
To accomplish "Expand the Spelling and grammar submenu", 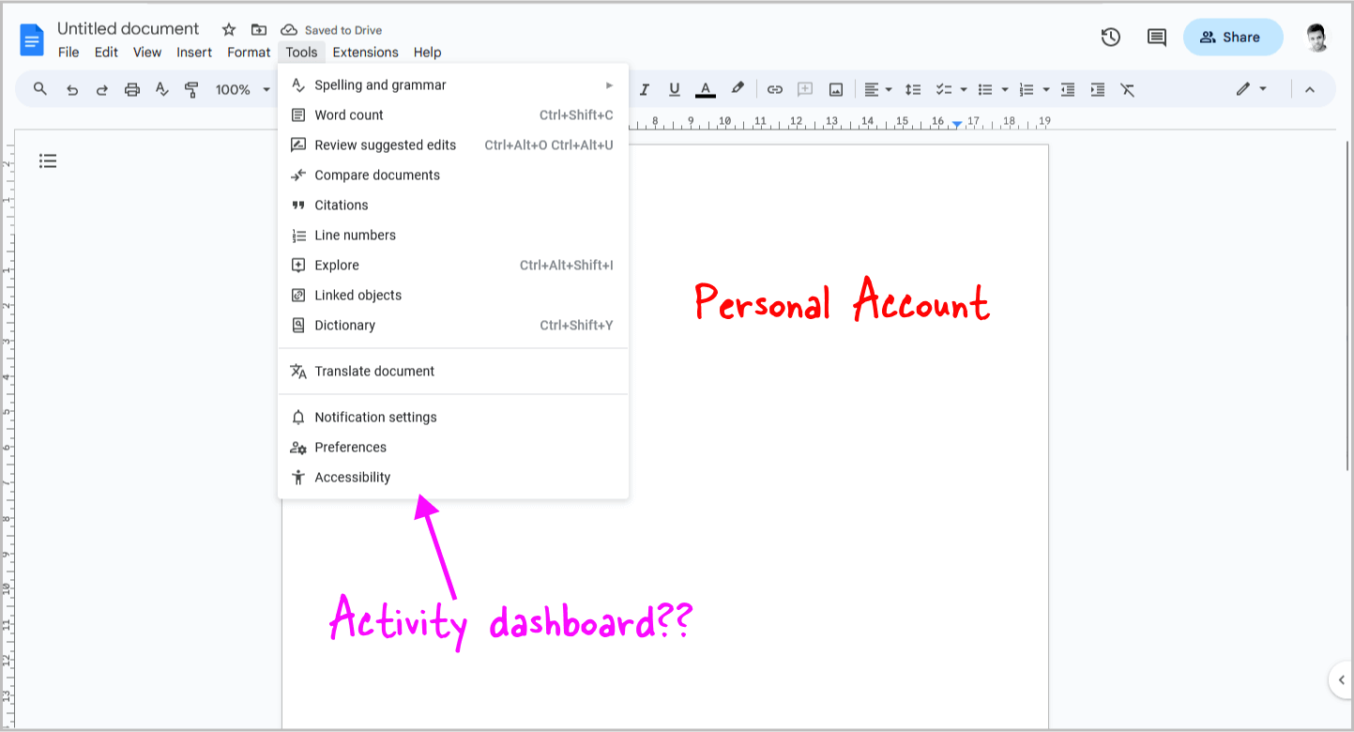I will pyautogui.click(x=453, y=85).
